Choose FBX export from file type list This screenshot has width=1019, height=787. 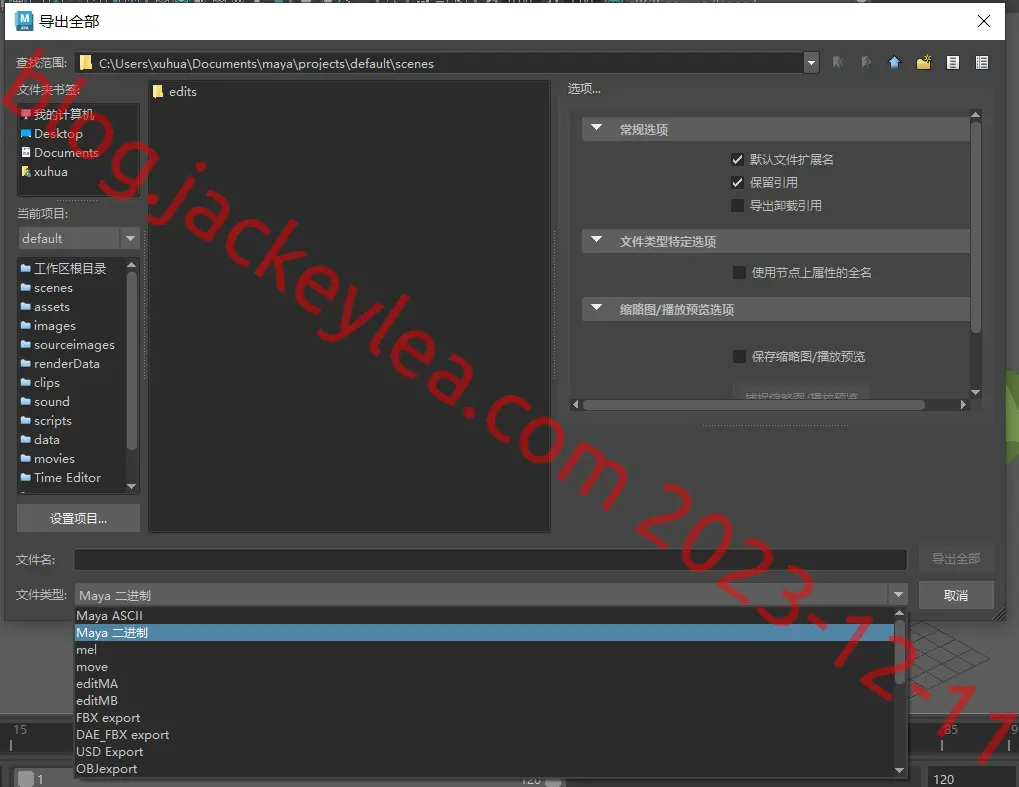[x=108, y=717]
